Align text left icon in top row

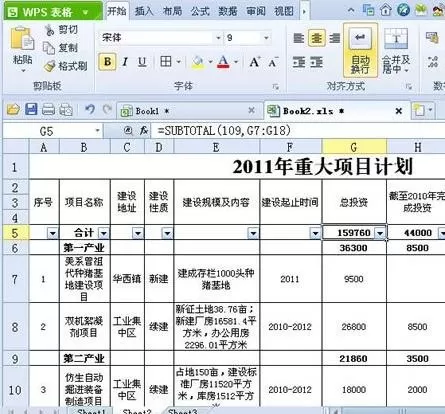[299, 38]
